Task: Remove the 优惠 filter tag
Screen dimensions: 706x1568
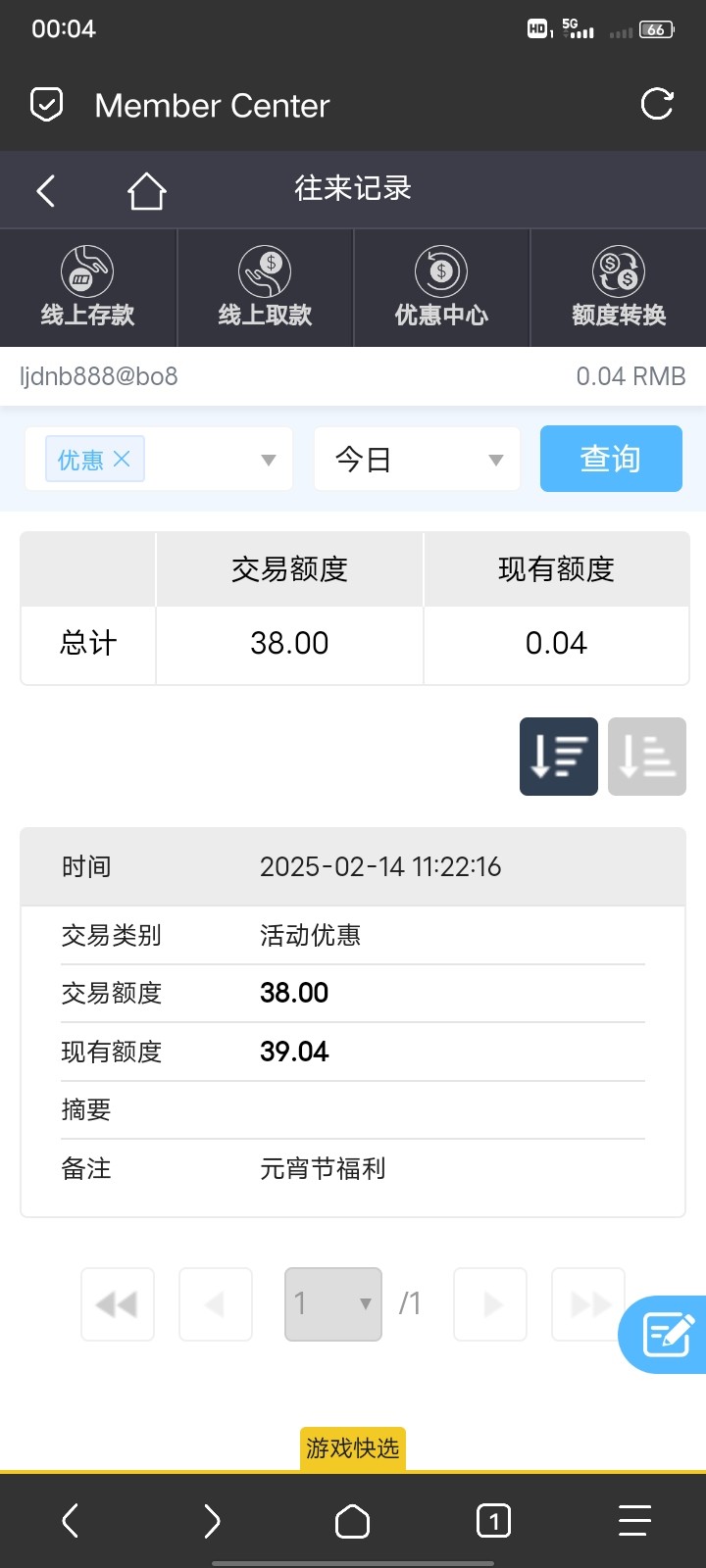Action: point(122,459)
